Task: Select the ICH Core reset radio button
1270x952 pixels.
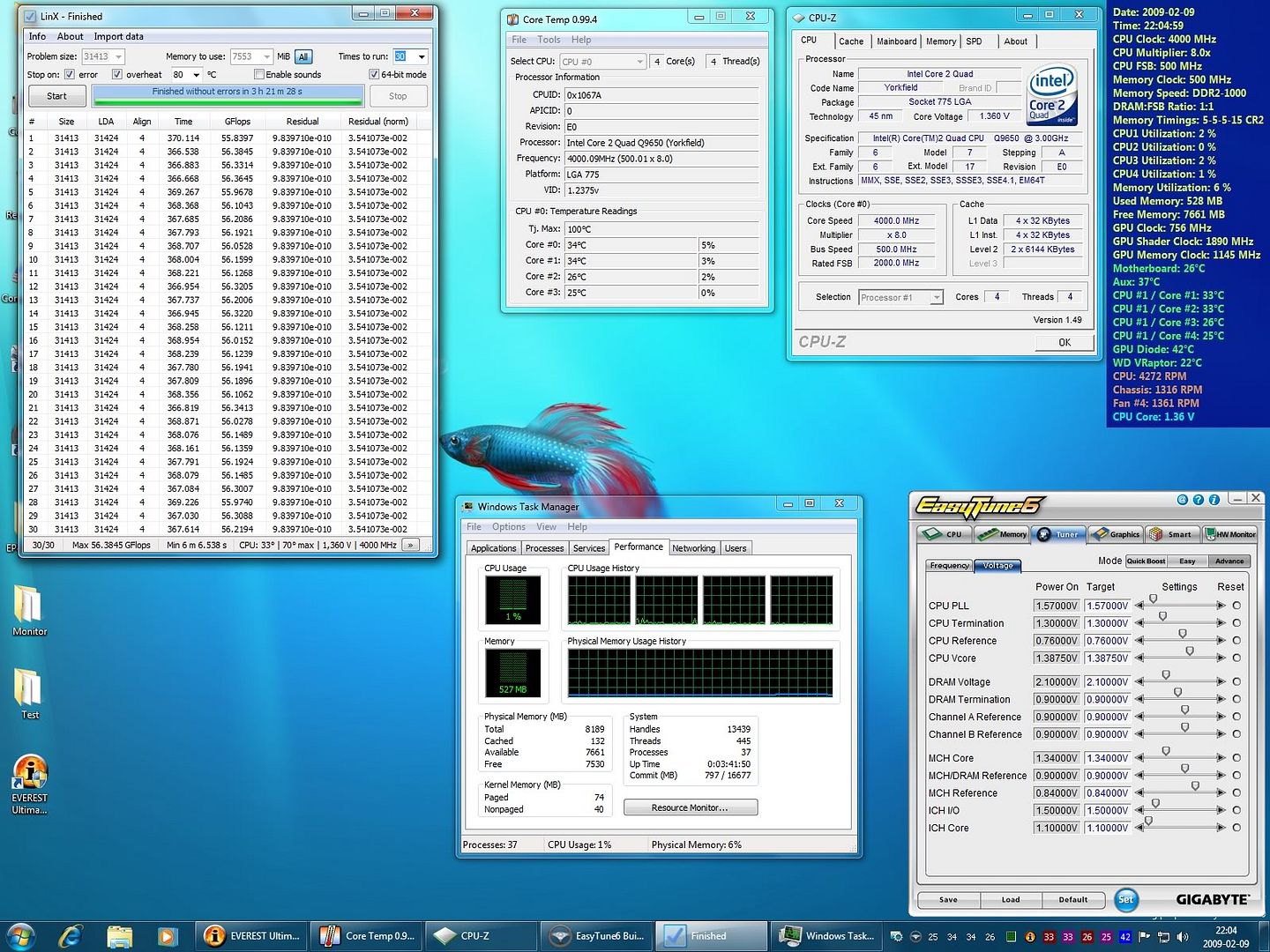Action: pos(1236,828)
